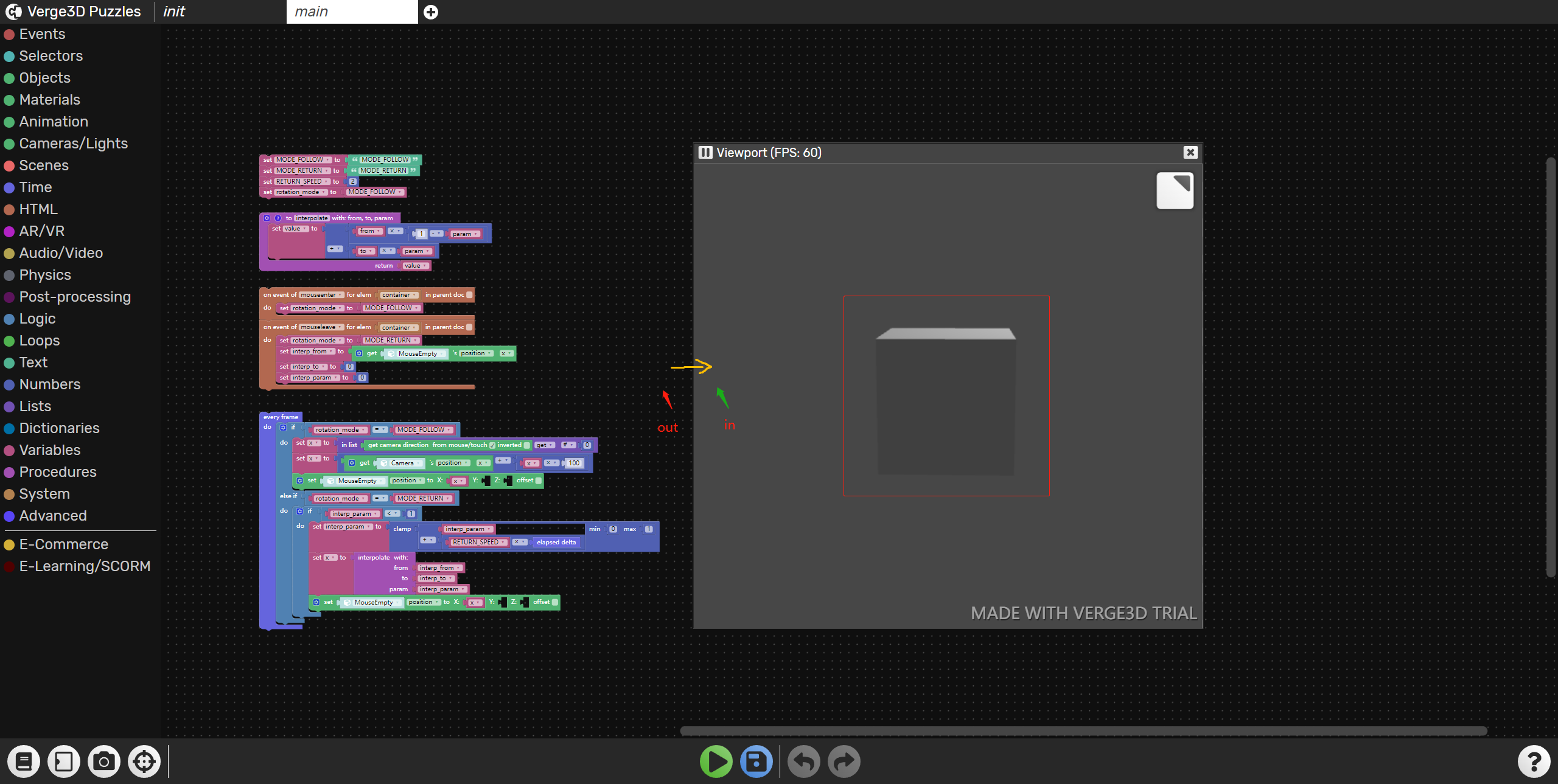Open Materials puzzle category
1558x784 pixels.
[x=49, y=100]
